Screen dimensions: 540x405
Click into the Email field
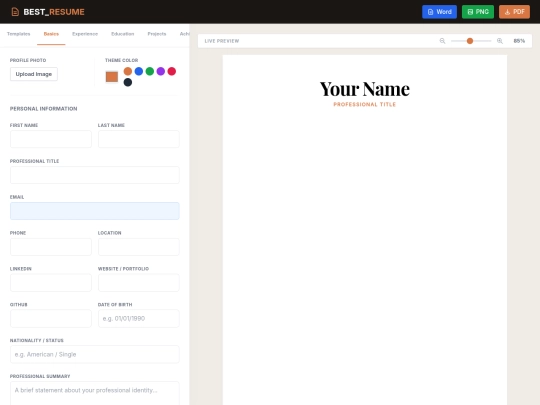click(x=95, y=211)
